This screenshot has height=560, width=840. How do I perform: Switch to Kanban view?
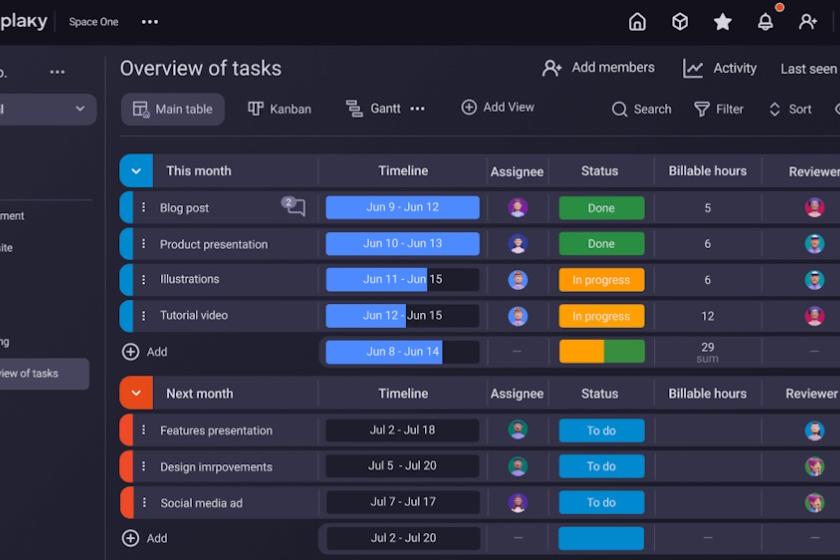pyautogui.click(x=279, y=109)
